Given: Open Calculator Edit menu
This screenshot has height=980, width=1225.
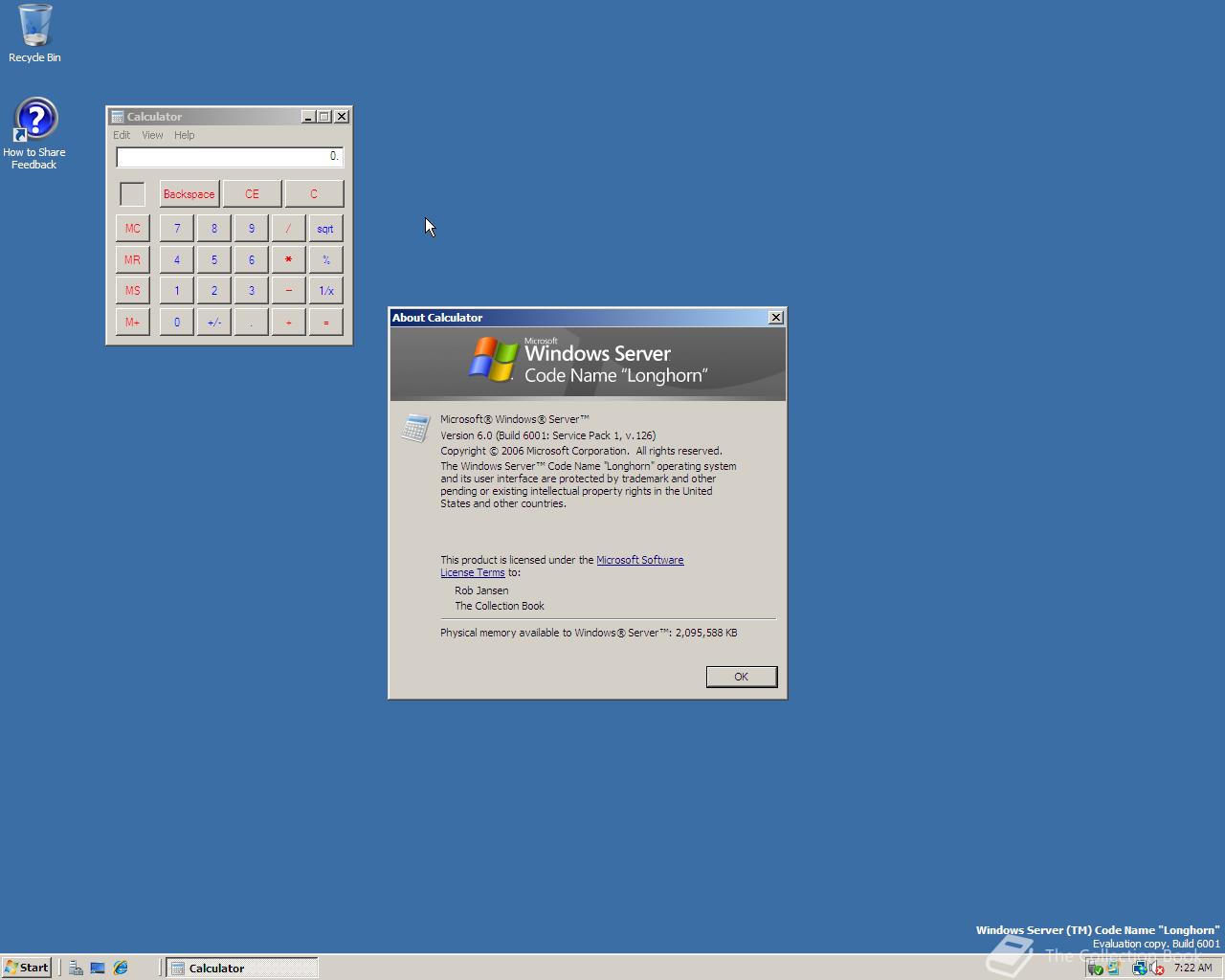Looking at the screenshot, I should click(x=122, y=135).
